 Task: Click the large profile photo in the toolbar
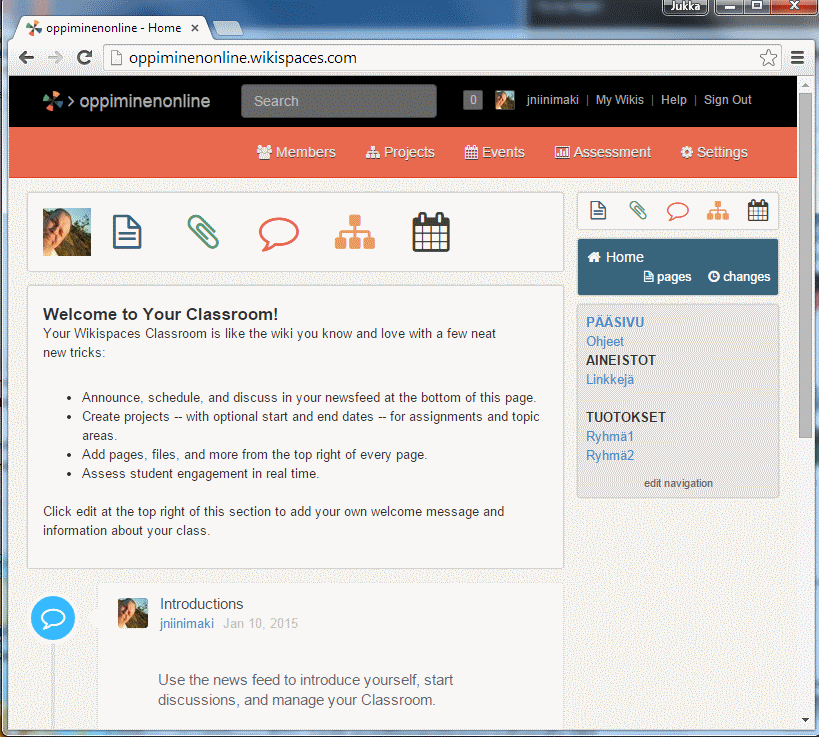pyautogui.click(x=67, y=232)
